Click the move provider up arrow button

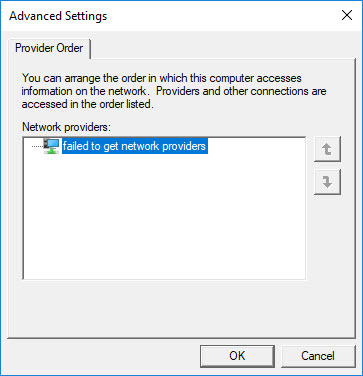point(327,149)
